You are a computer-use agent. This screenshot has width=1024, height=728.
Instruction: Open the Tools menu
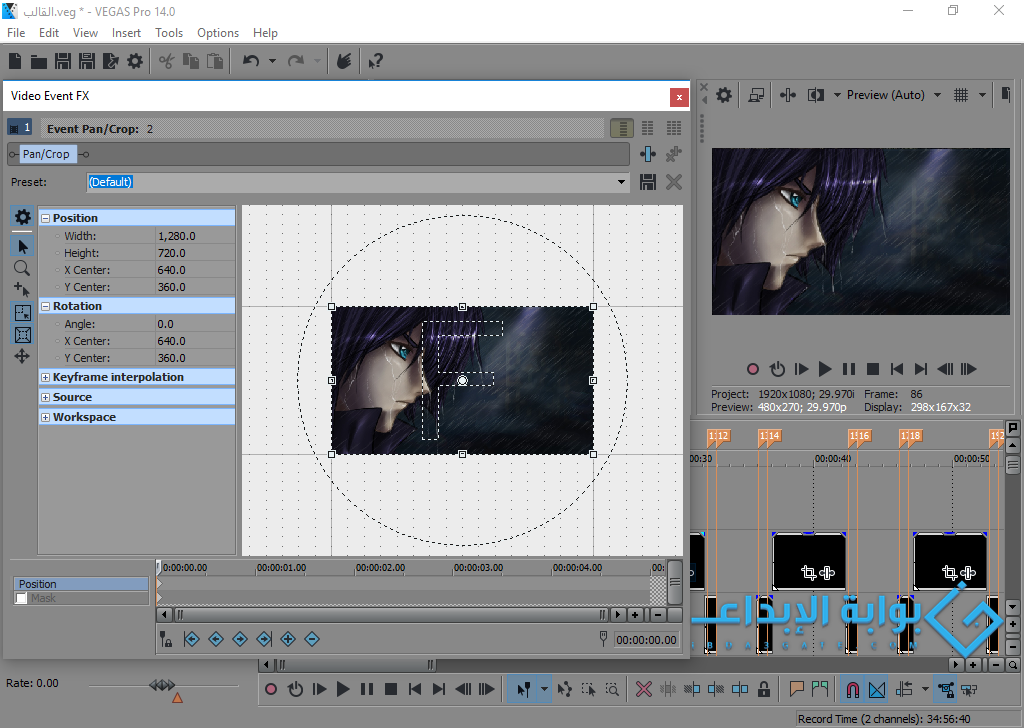(169, 33)
